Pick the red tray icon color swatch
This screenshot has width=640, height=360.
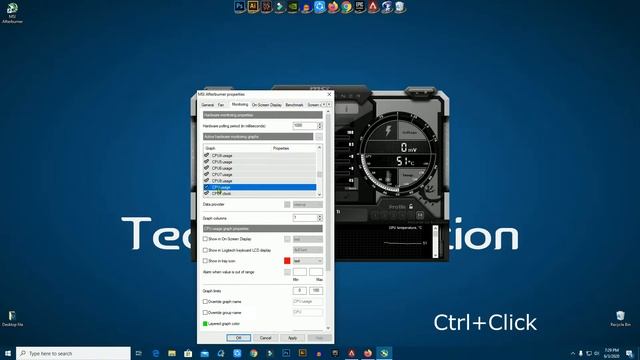(287, 261)
